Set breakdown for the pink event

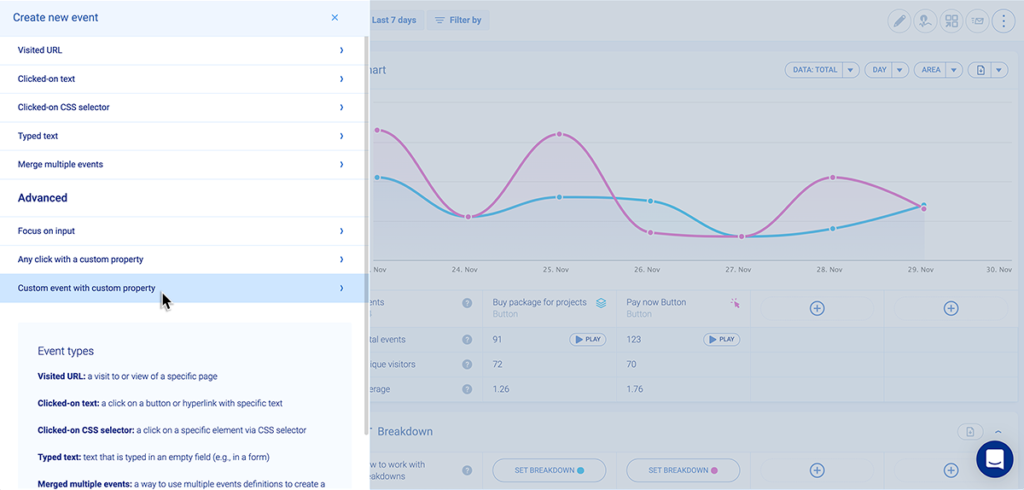coord(683,470)
